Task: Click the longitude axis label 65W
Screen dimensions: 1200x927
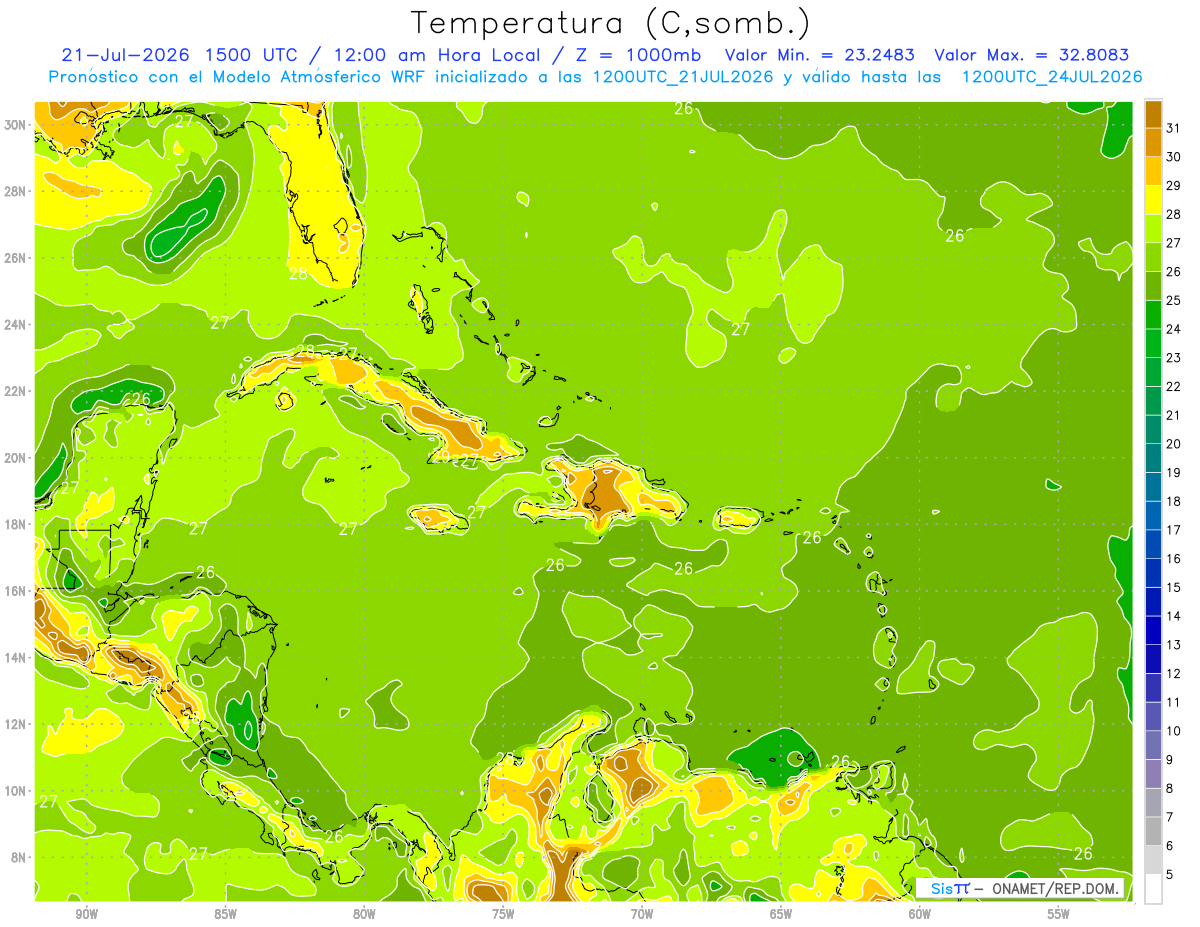Action: (781, 914)
